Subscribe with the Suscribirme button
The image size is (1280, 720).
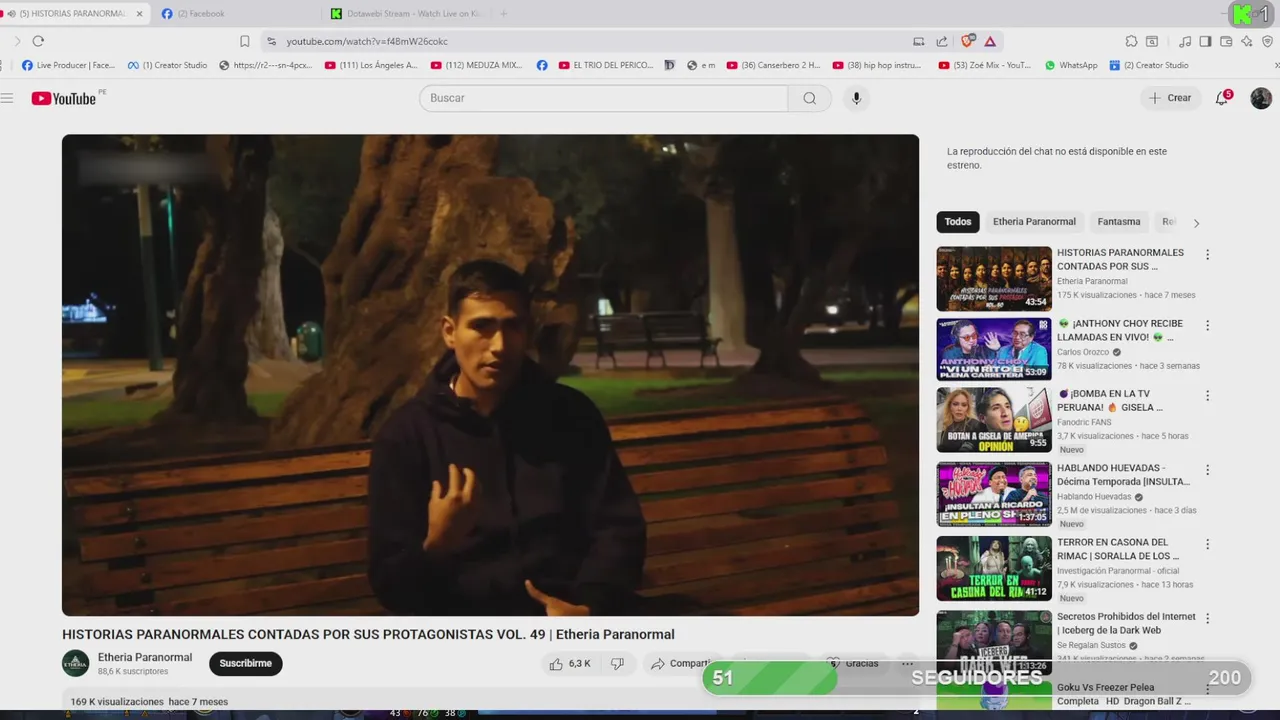246,663
